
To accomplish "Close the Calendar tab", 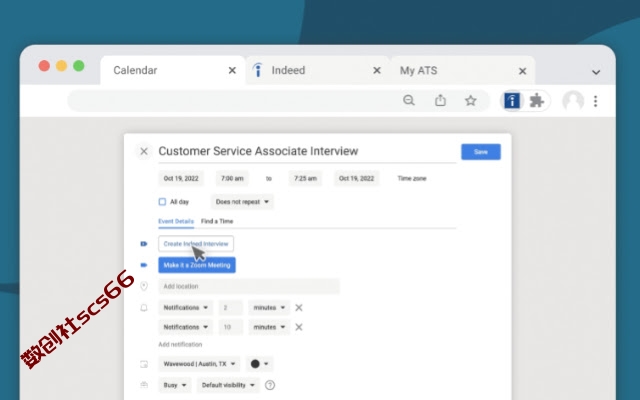I will click(232, 71).
